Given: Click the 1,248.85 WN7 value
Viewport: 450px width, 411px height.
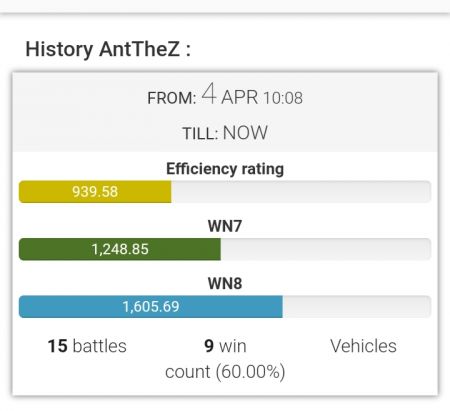Looking at the screenshot, I should (120, 249).
